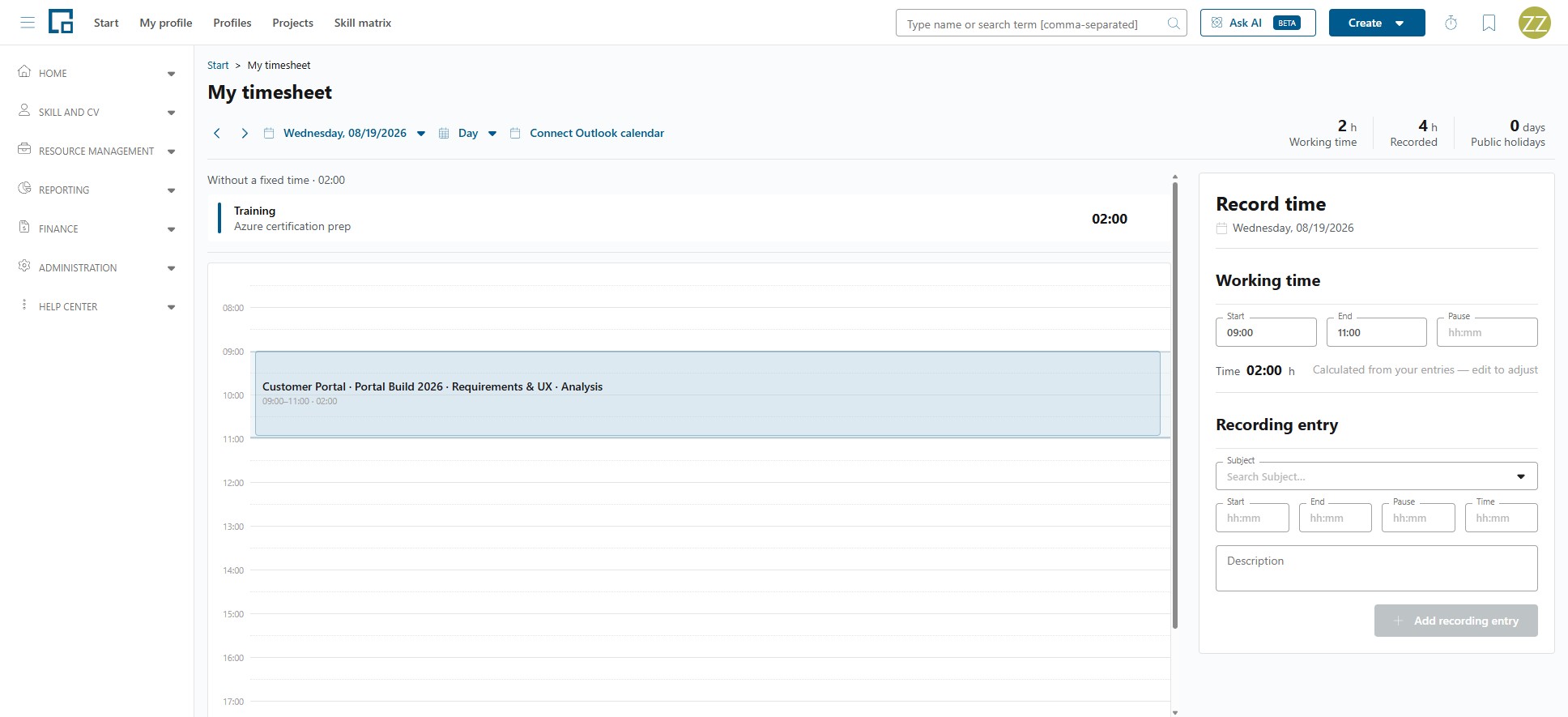The width and height of the screenshot is (1568, 717).
Task: Select the Customer Portal calendar entry
Action: 707,394
